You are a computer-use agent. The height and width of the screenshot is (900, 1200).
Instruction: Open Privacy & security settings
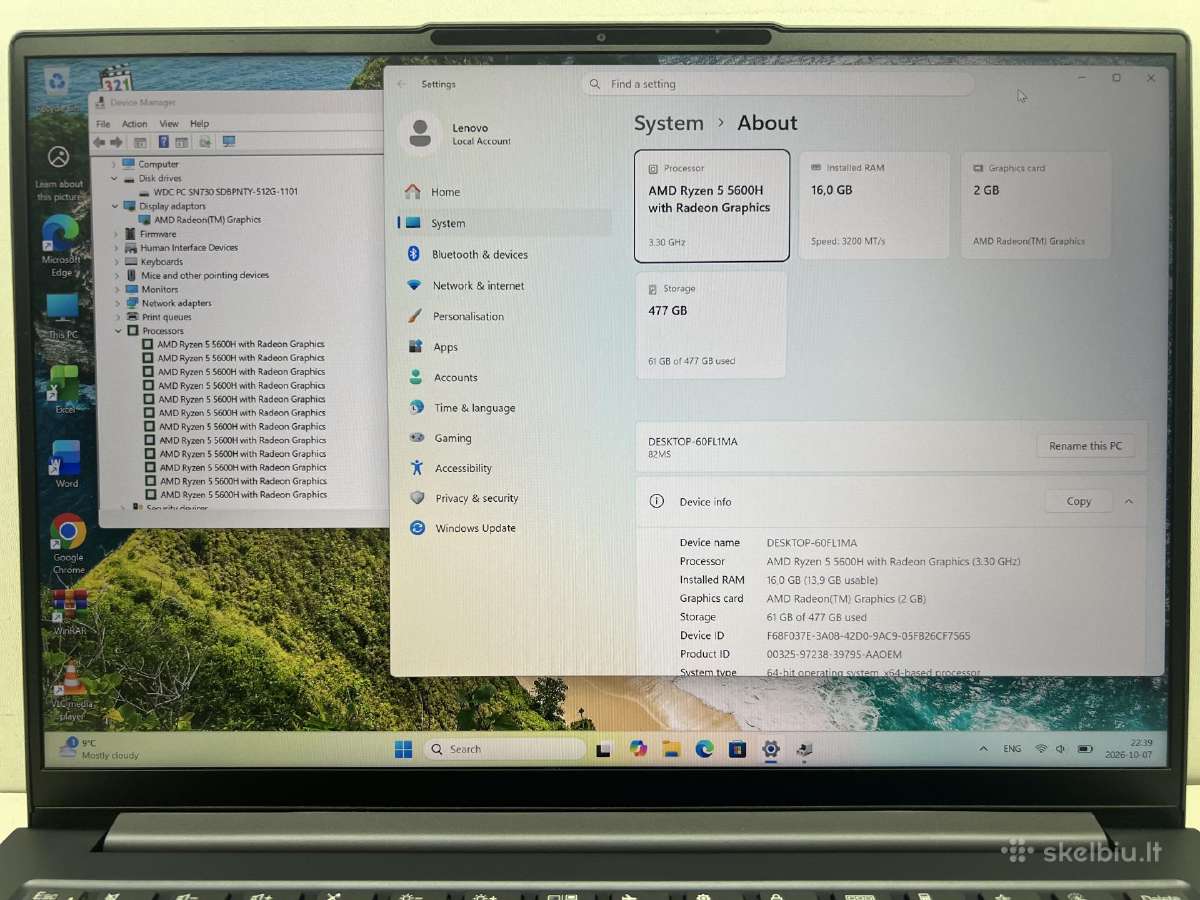click(x=465, y=498)
